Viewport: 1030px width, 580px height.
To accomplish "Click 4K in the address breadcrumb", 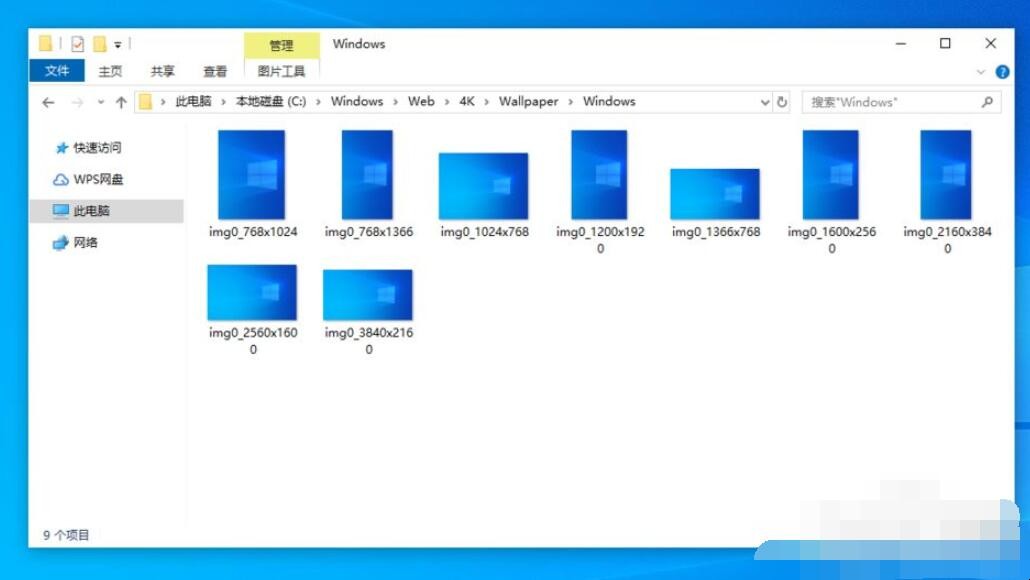I will point(466,101).
